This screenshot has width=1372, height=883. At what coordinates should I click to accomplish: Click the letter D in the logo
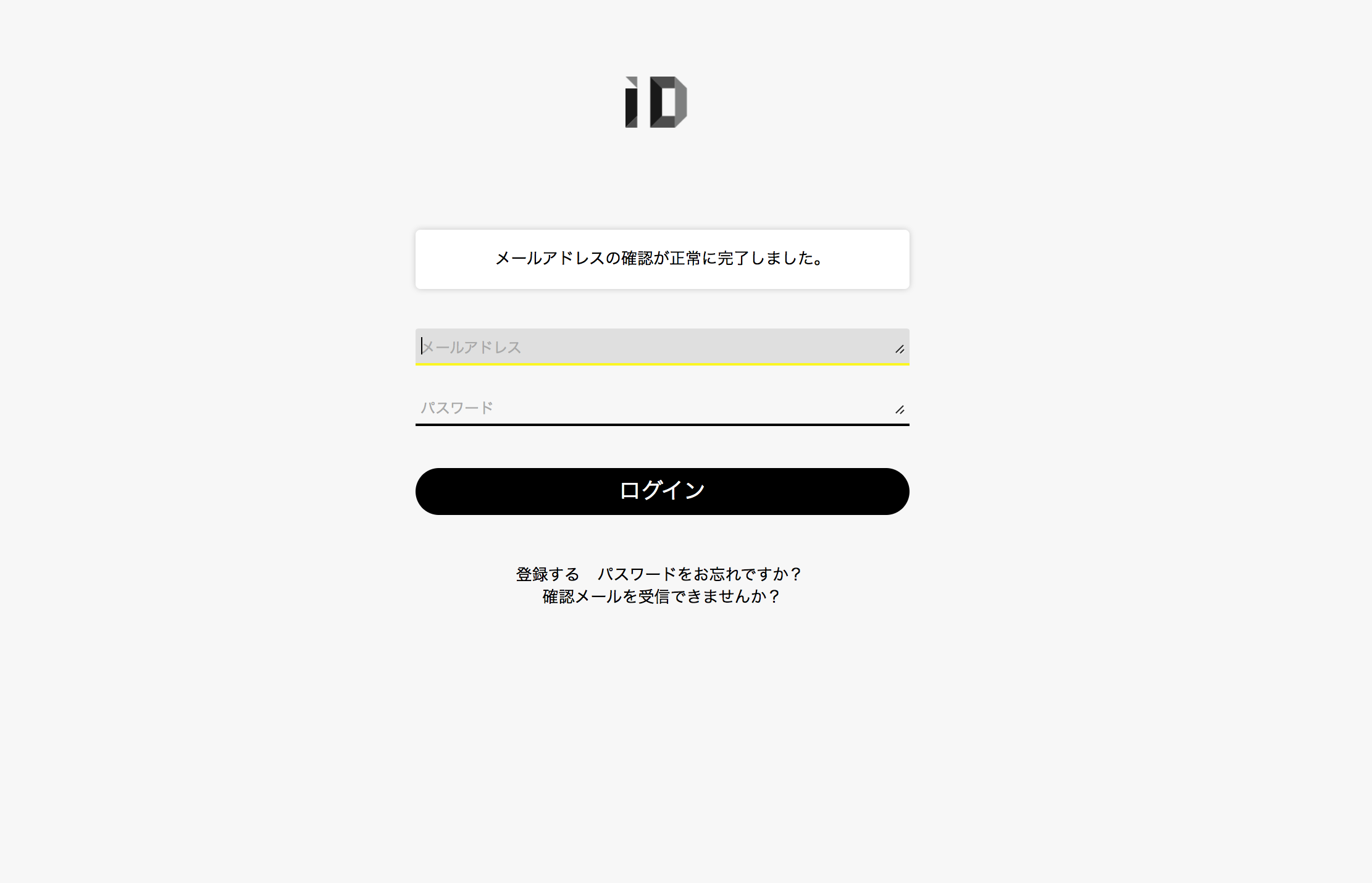[x=669, y=102]
